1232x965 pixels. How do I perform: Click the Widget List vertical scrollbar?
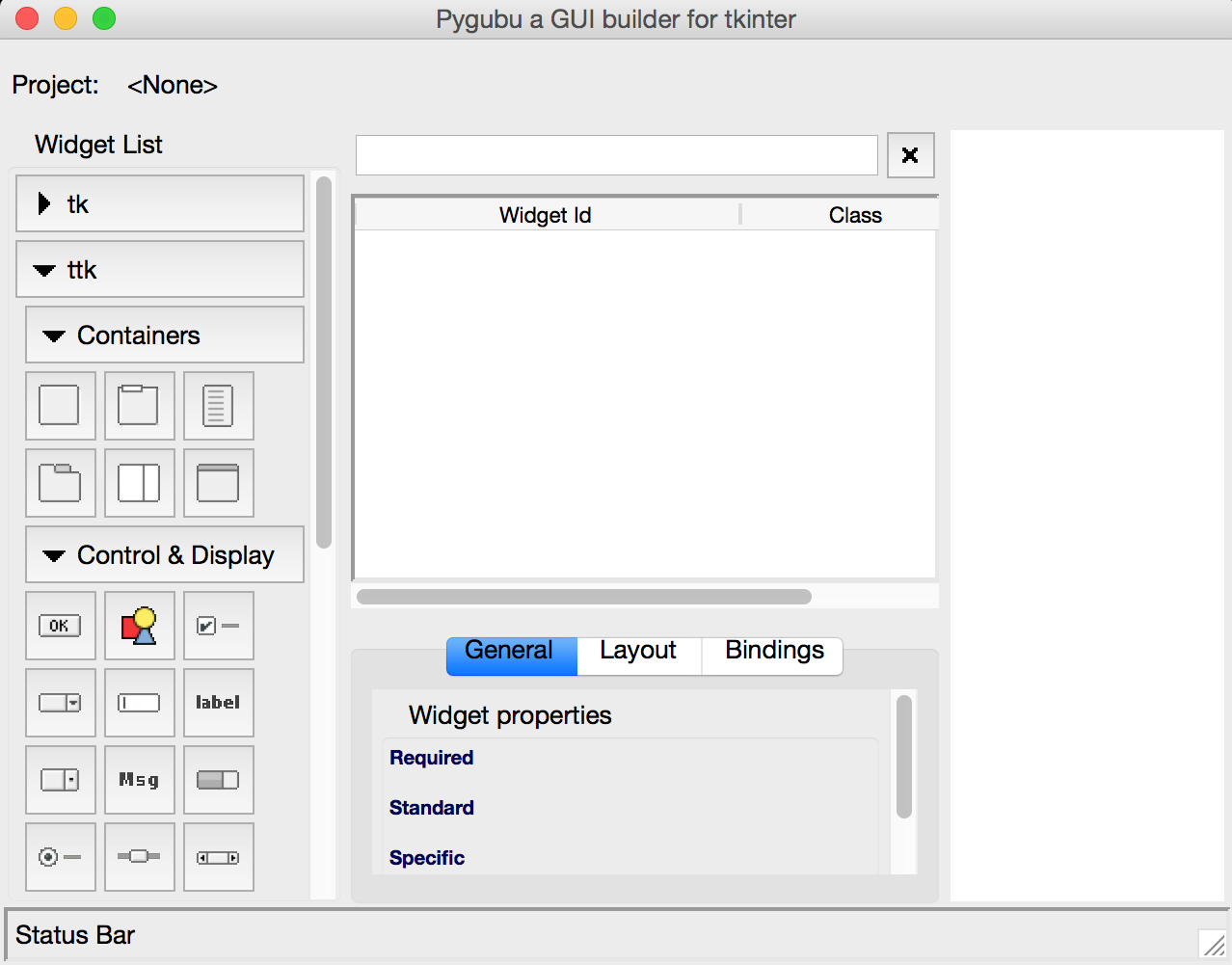pyautogui.click(x=324, y=362)
